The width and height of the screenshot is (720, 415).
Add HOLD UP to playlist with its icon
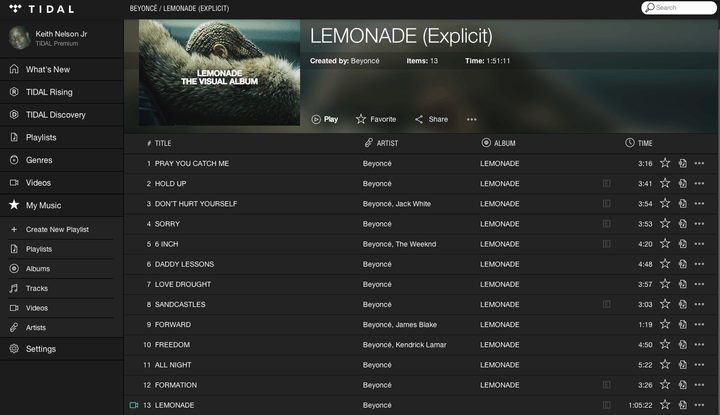coord(682,184)
